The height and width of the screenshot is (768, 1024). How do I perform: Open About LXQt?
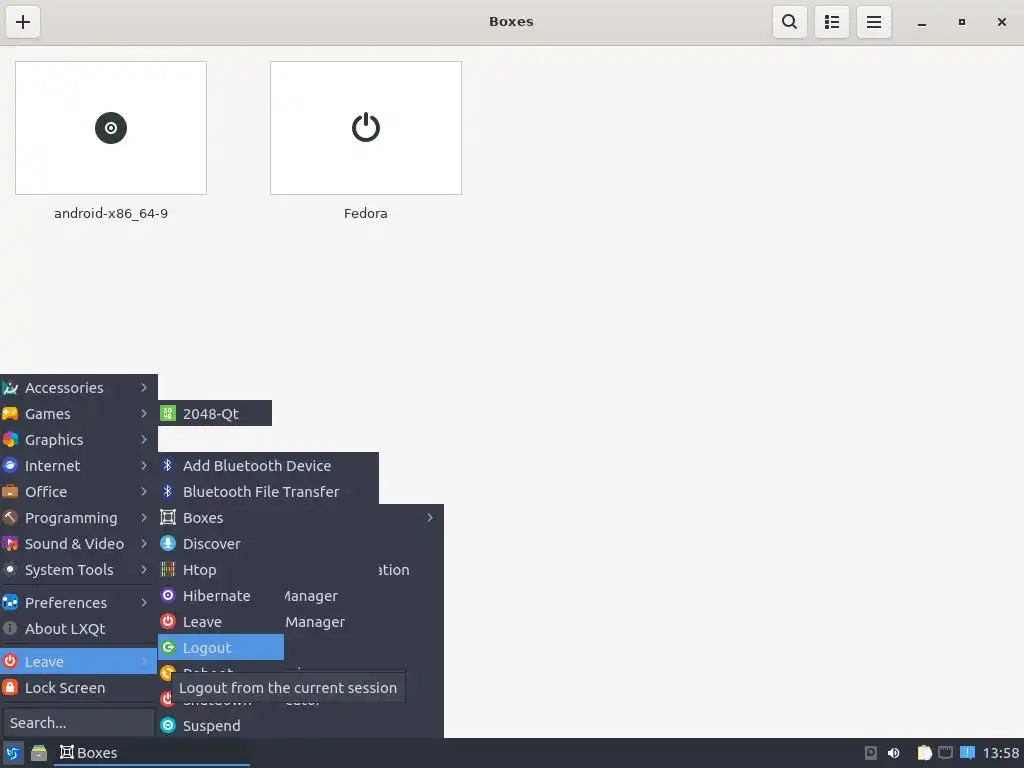78,629
